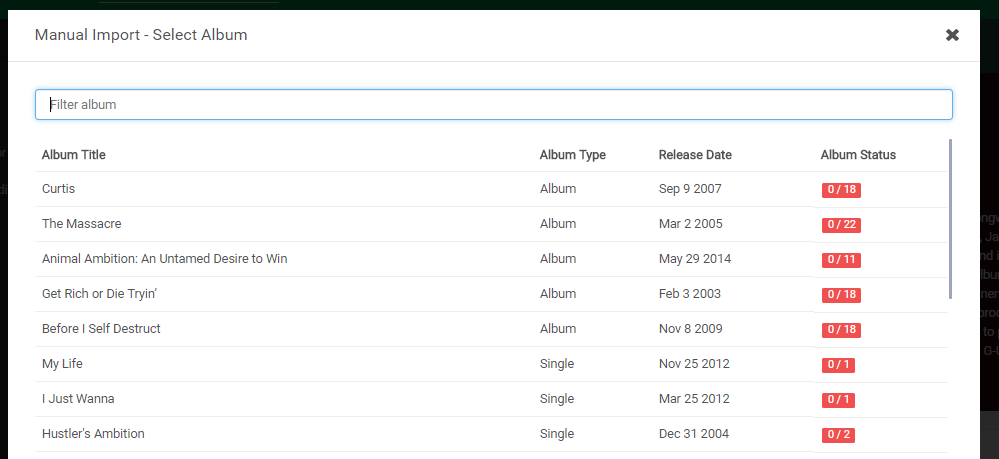The width and height of the screenshot is (999, 459).
Task: Select the Curtis album row
Action: (x=491, y=189)
